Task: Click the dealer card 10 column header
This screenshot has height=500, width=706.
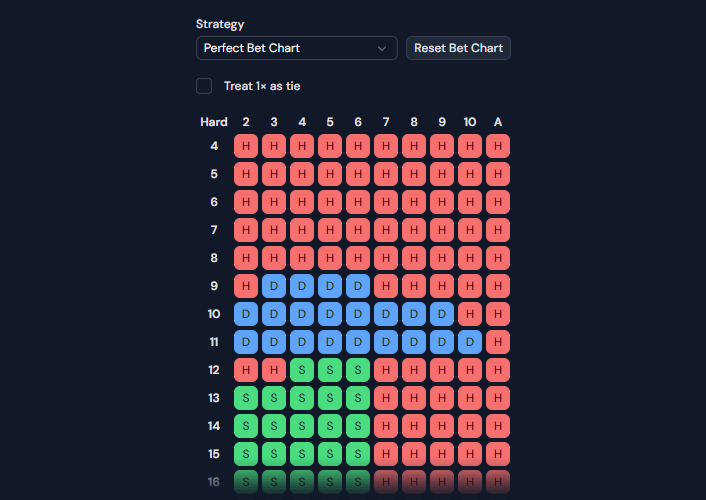Action: coord(470,122)
